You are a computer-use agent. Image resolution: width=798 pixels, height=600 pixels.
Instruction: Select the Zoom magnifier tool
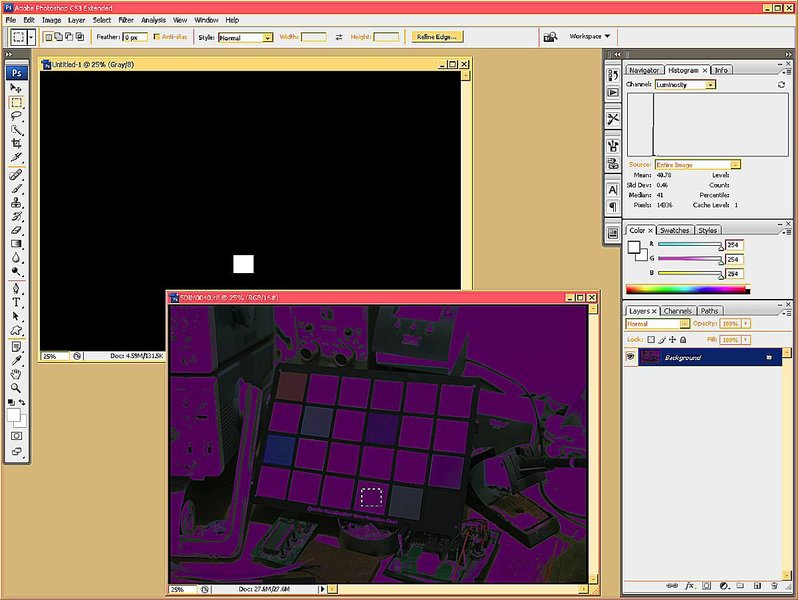tap(17, 388)
